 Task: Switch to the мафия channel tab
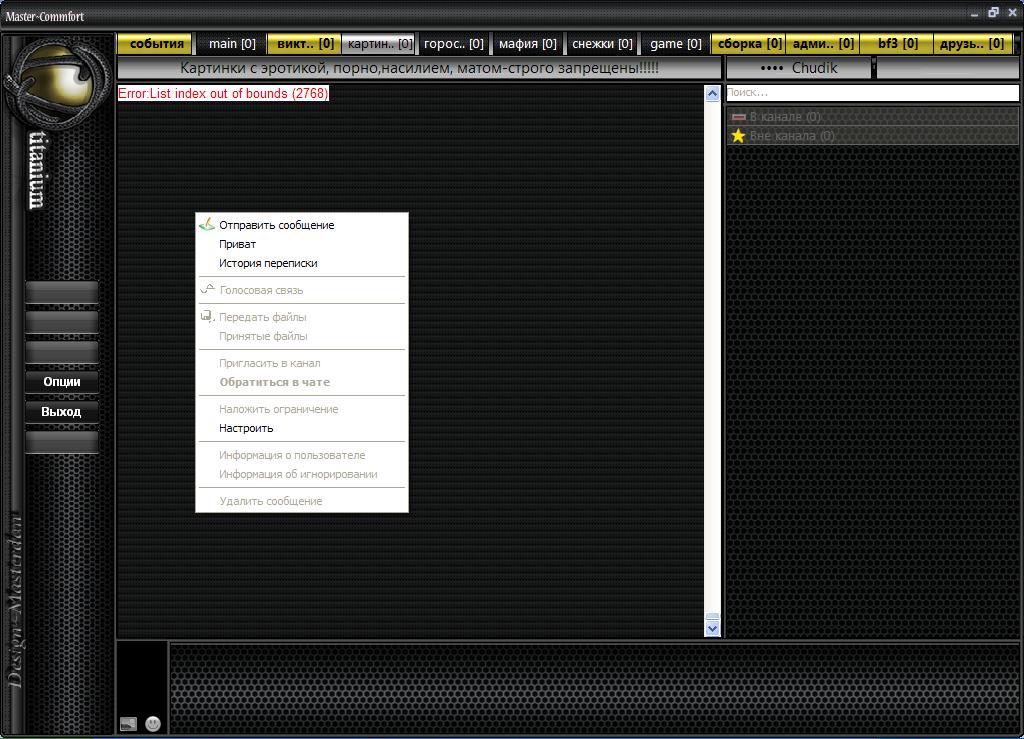[x=527, y=44]
